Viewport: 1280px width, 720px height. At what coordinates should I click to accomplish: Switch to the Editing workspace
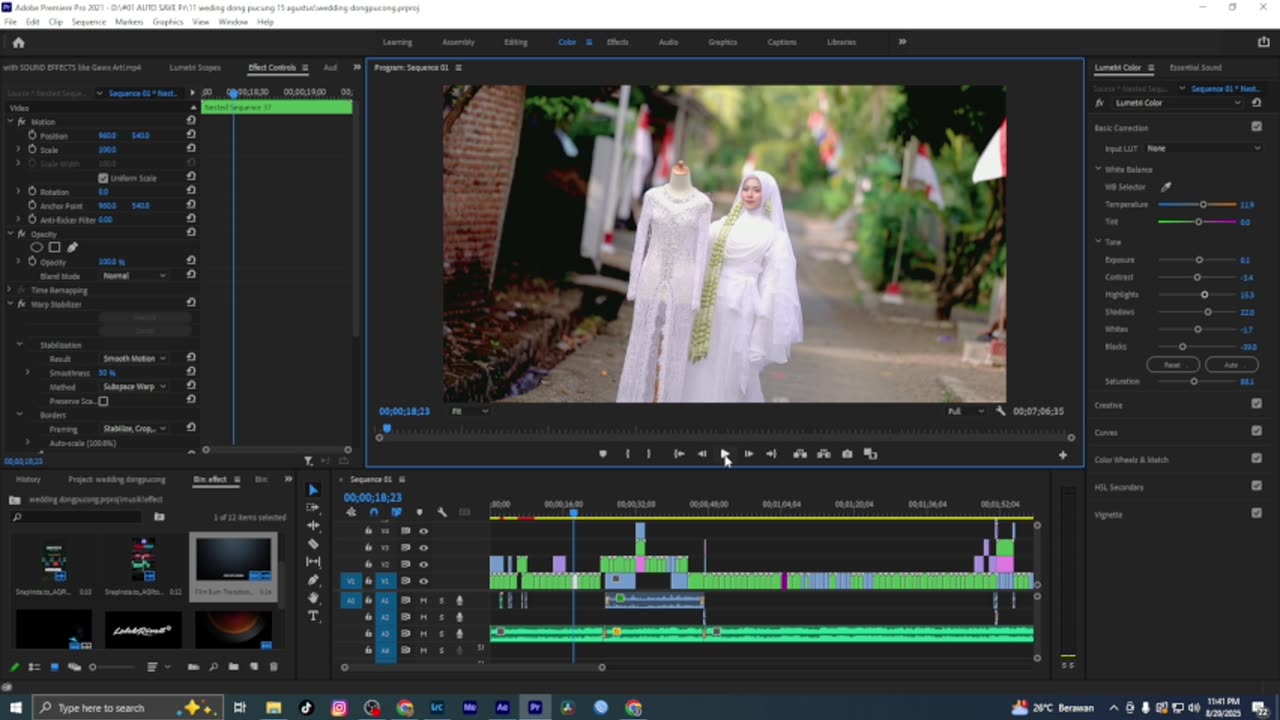[x=516, y=42]
